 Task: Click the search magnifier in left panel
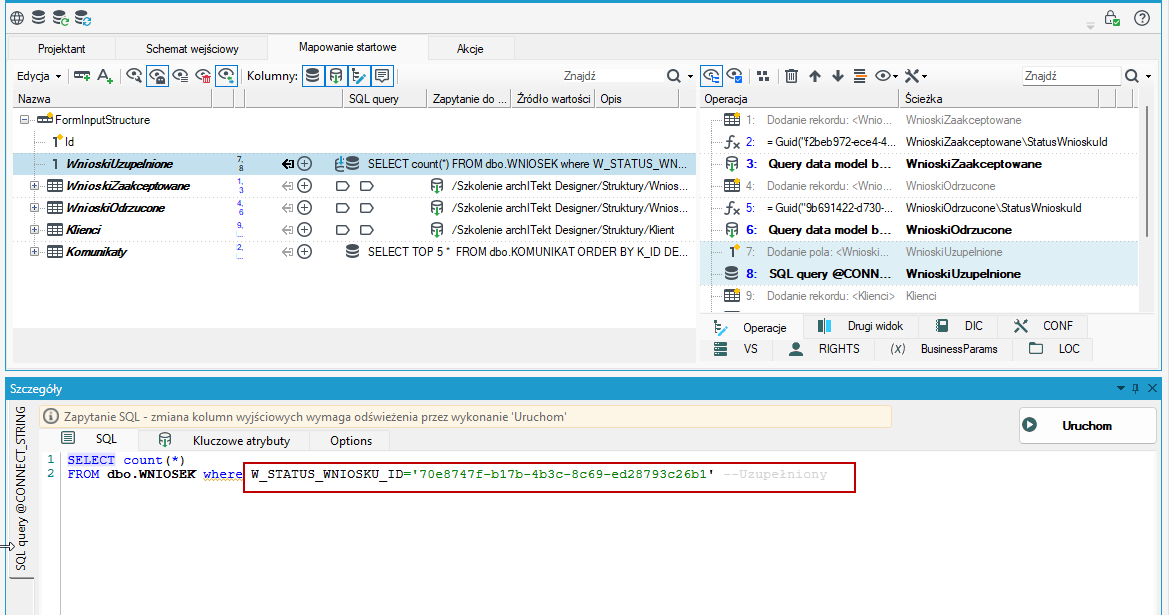[674, 76]
